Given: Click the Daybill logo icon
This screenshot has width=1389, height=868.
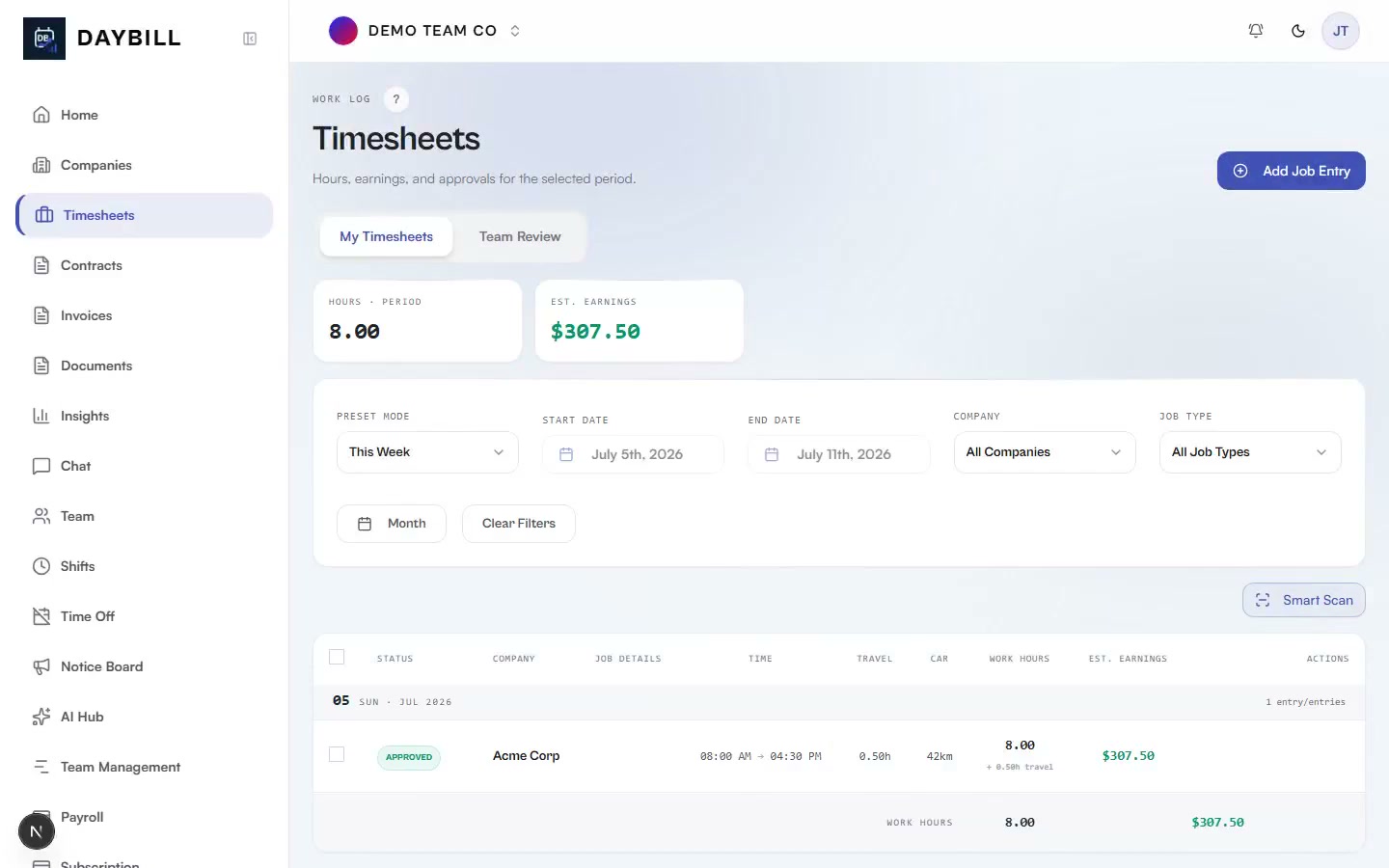Looking at the screenshot, I should pyautogui.click(x=44, y=39).
